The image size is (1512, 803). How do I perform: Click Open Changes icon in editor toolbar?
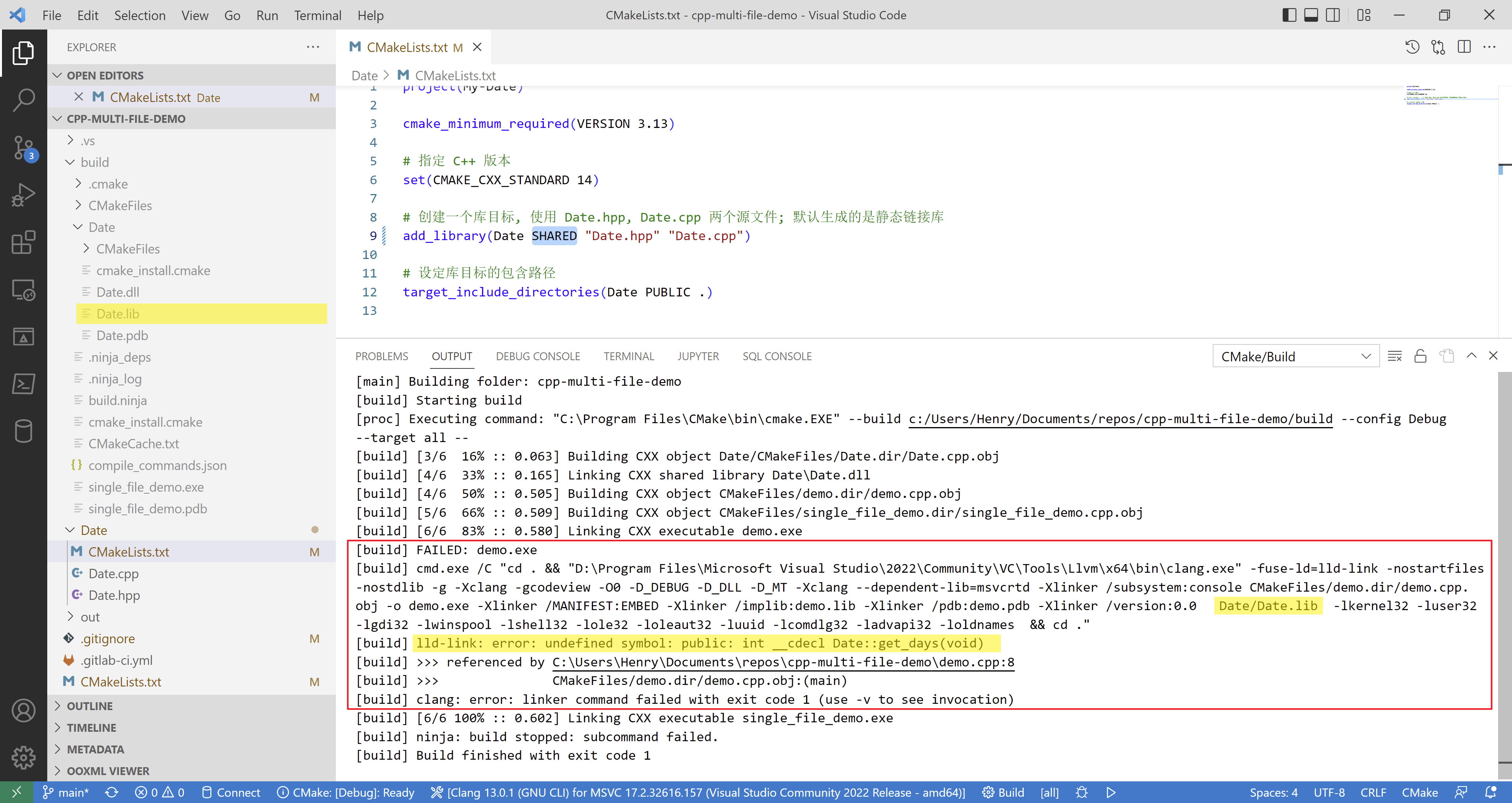tap(1438, 47)
